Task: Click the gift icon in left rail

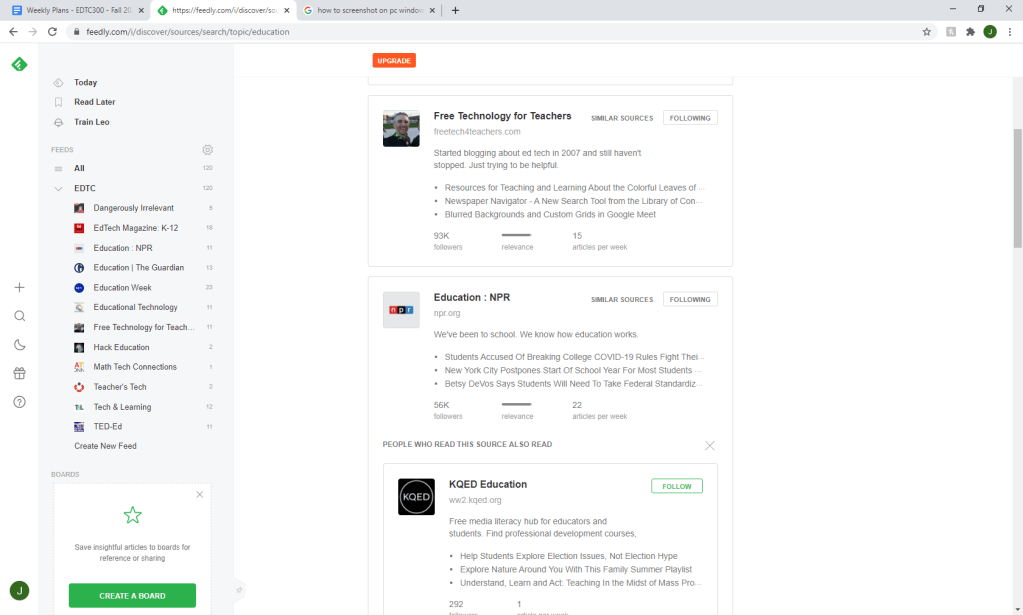Action: pyautogui.click(x=19, y=373)
